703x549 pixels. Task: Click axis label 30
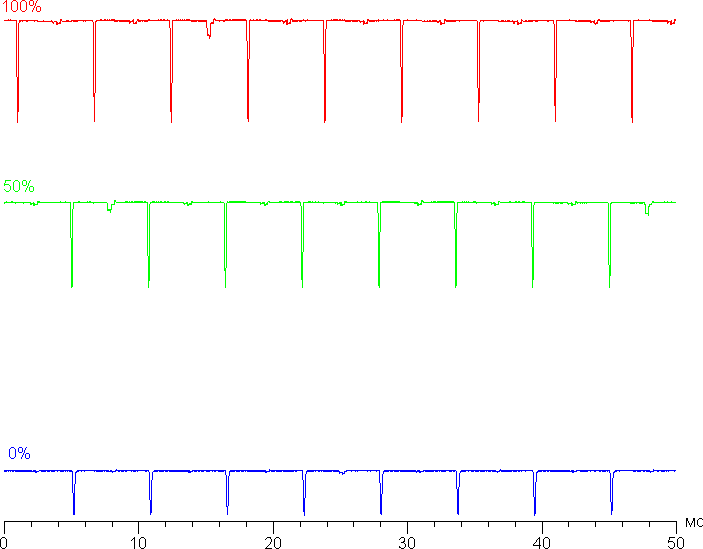click(407, 543)
